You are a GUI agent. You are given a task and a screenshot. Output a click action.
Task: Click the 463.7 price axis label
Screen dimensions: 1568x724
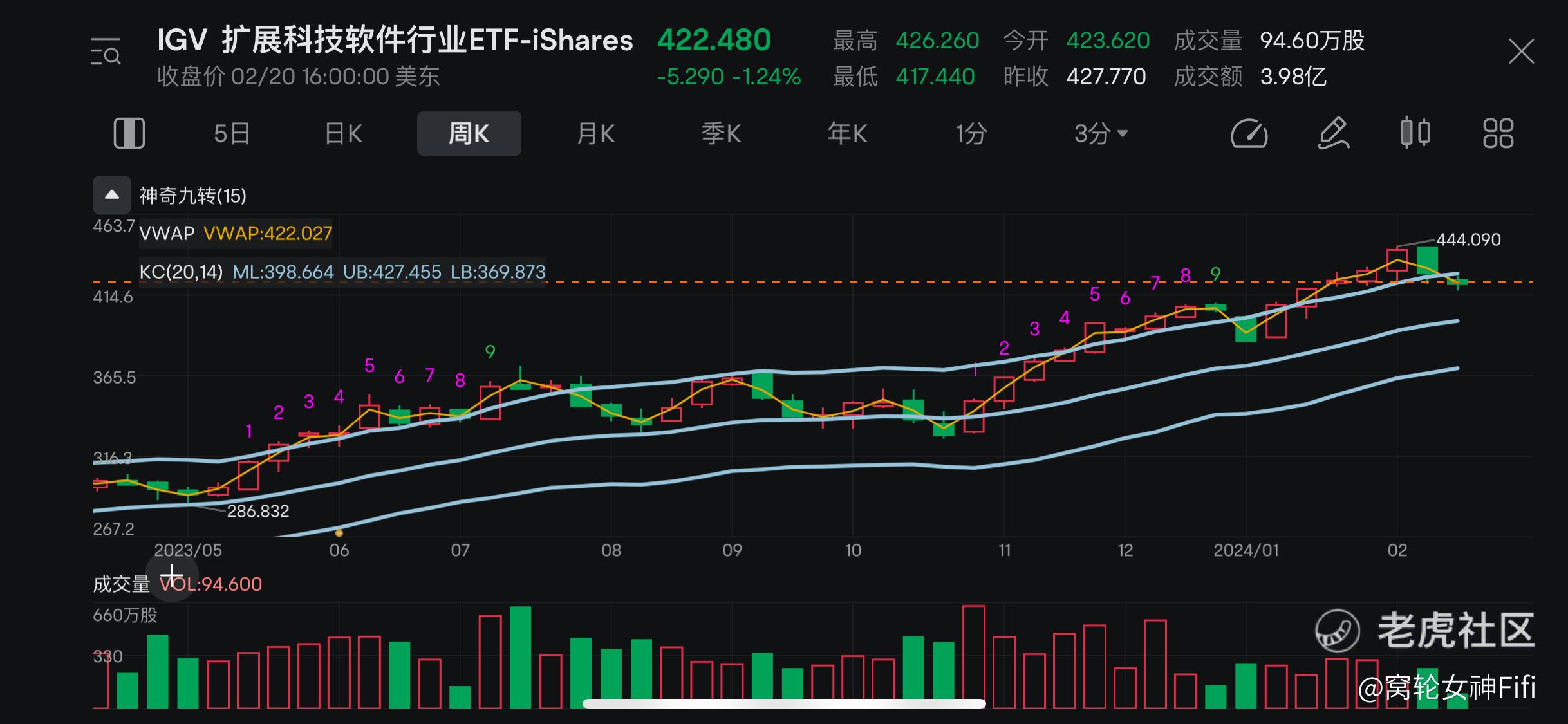tap(114, 226)
